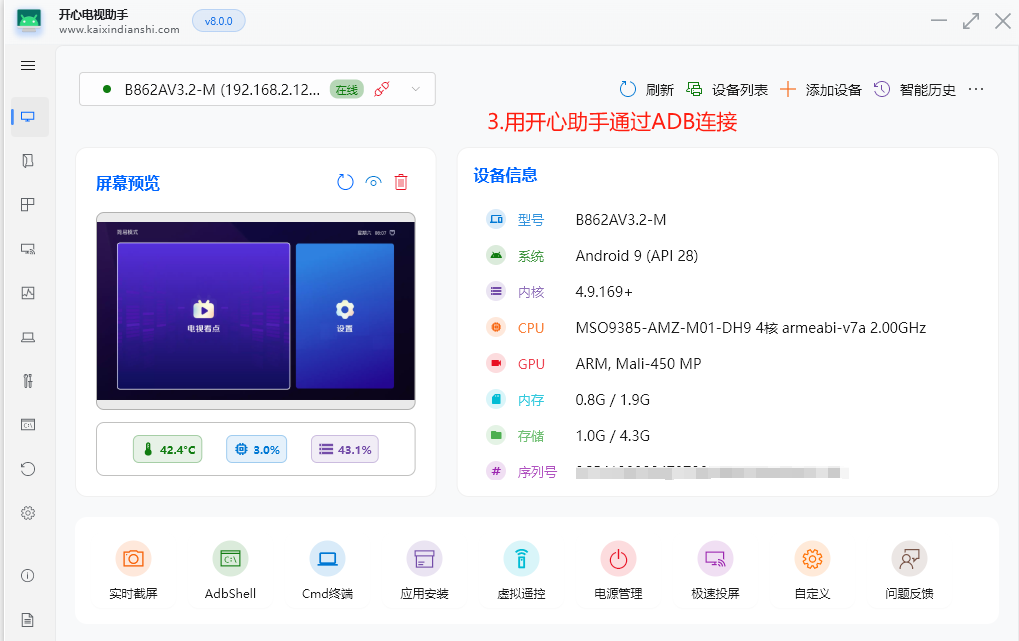This screenshot has width=1019, height=641.
Task: Open the phone file sidebar icon
Action: (x=28, y=161)
